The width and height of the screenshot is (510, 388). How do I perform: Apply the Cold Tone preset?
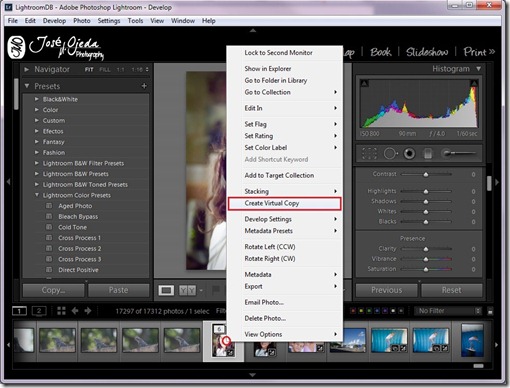[72, 227]
